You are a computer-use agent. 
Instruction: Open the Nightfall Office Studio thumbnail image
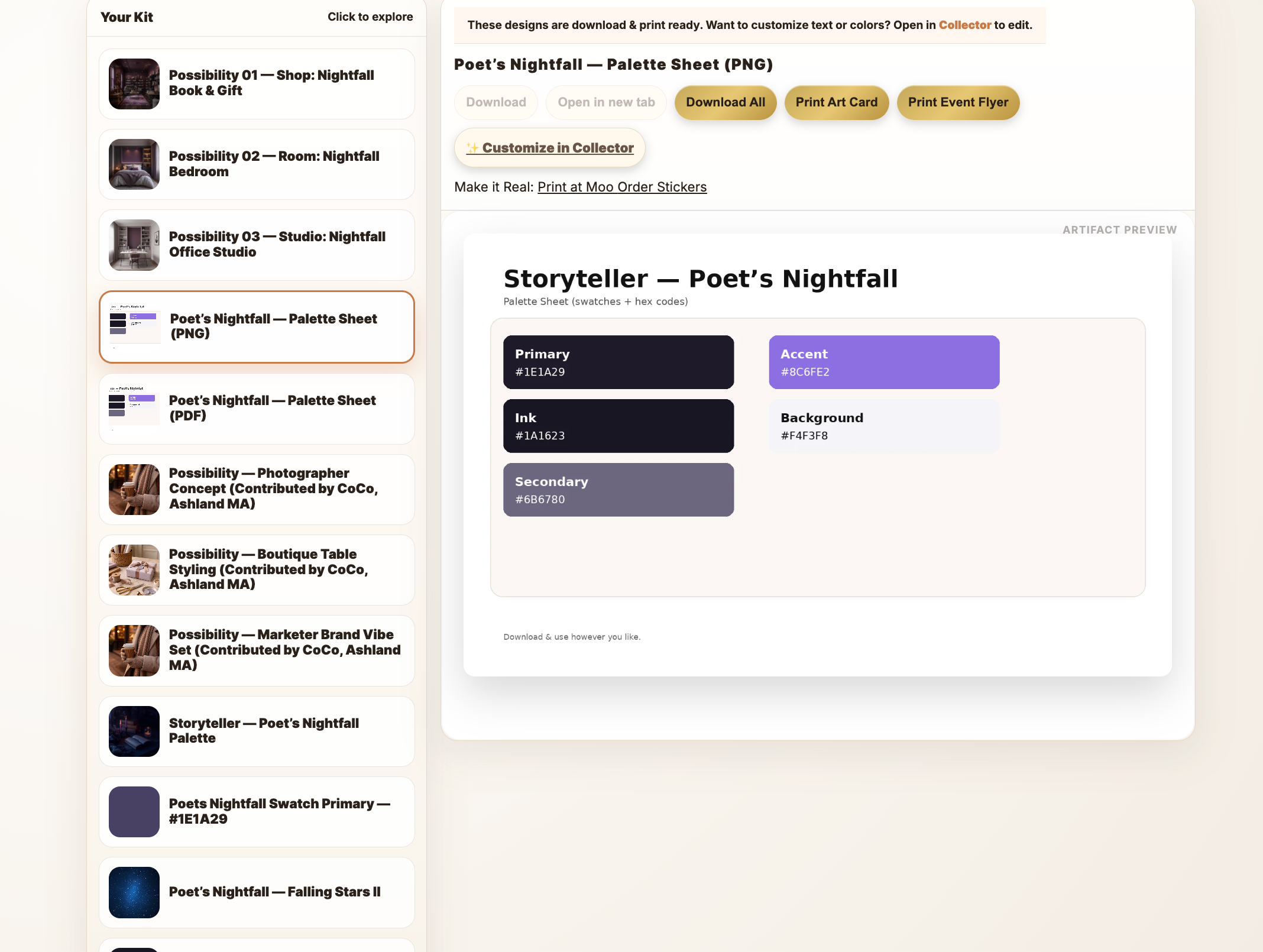(x=134, y=245)
